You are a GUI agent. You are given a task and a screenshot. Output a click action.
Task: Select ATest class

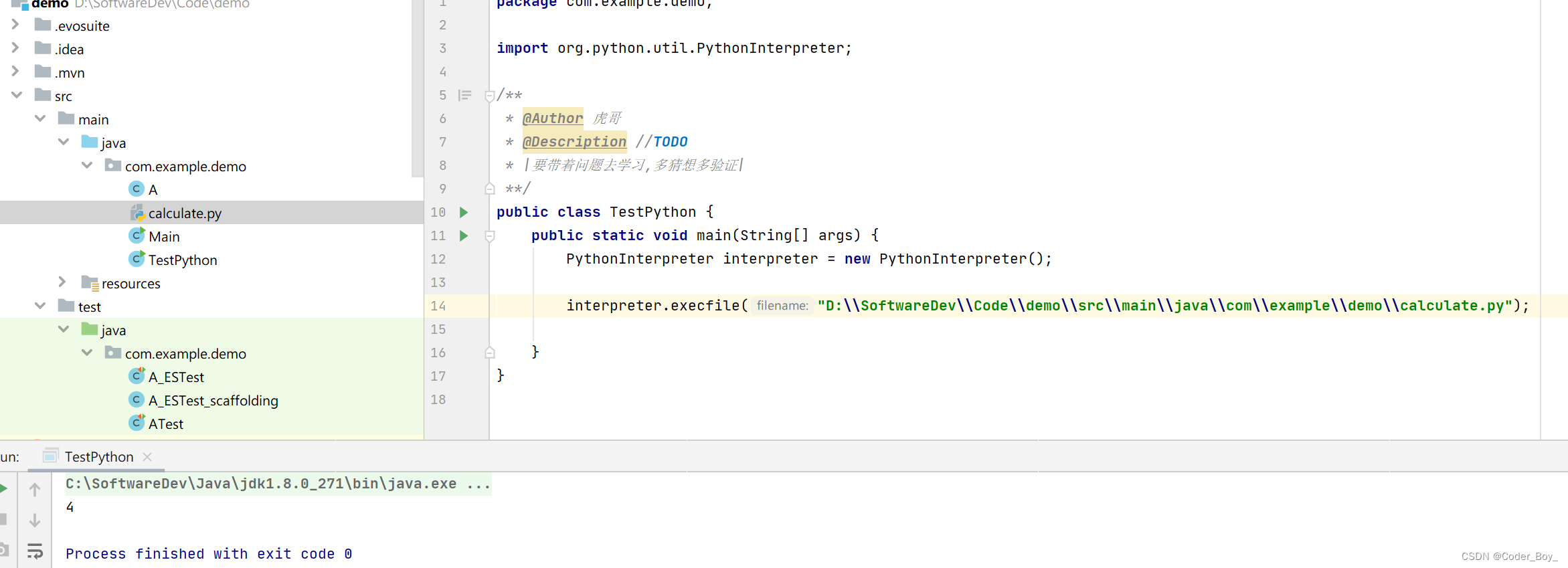[x=166, y=423]
